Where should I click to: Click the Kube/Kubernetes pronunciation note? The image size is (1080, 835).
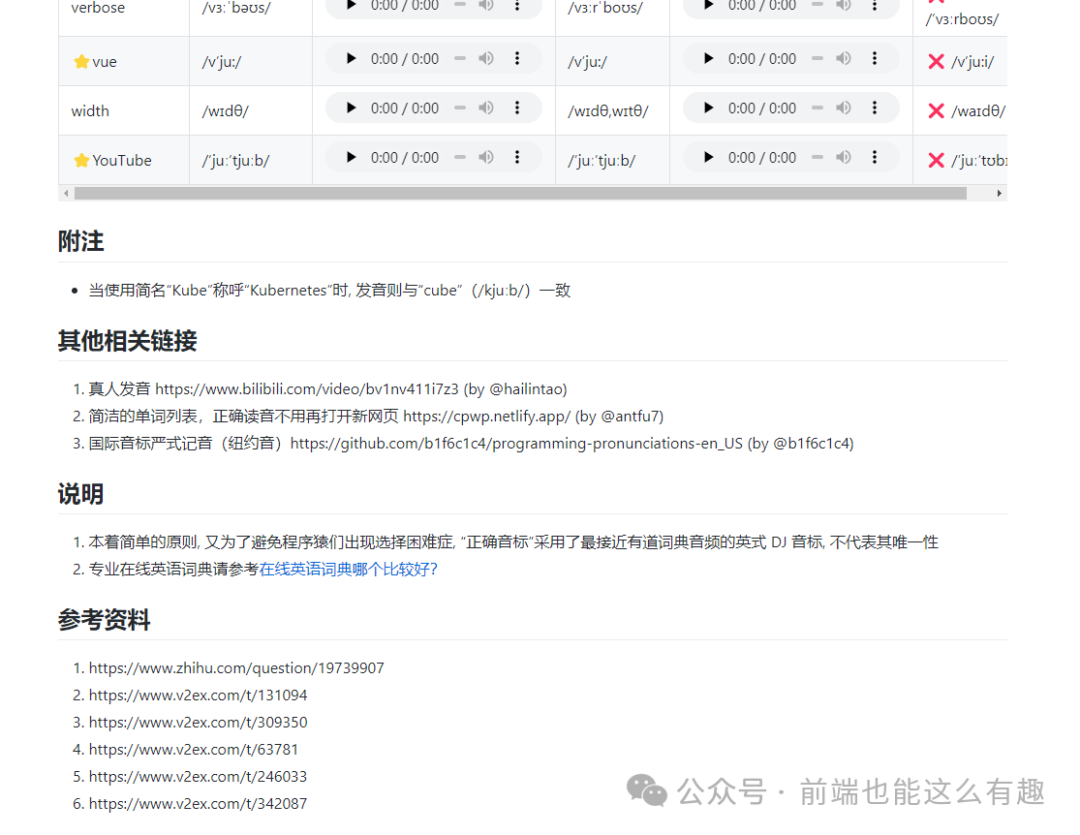[x=329, y=290]
